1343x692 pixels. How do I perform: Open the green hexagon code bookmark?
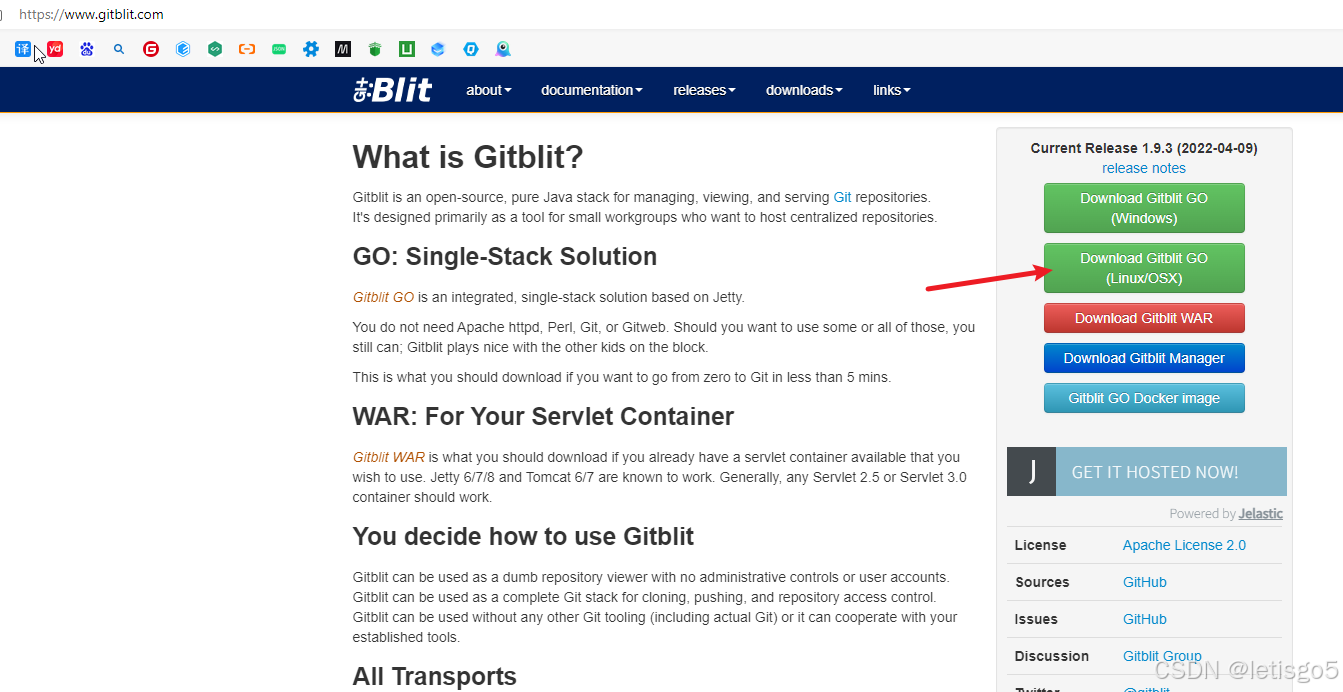[215, 49]
